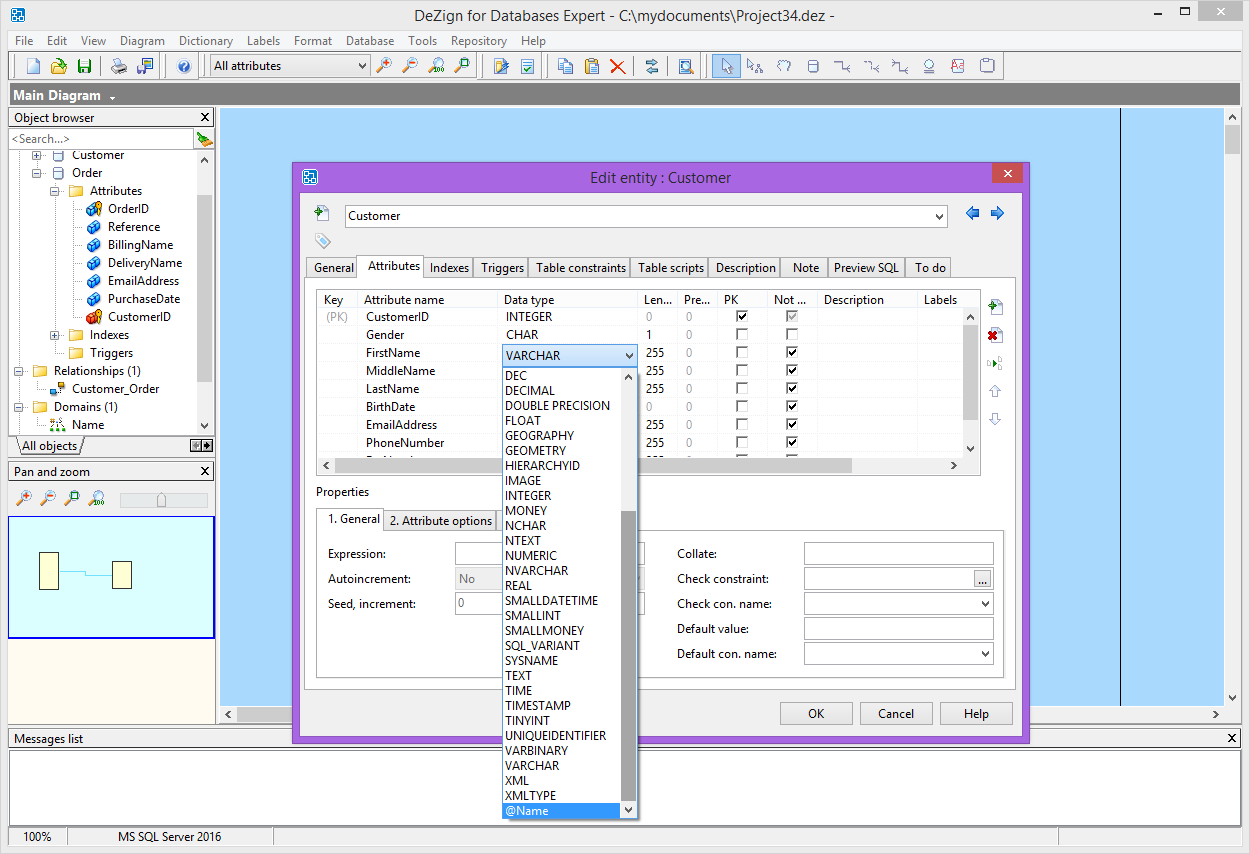
Task: Toggle PK checkbox for PhoneNumber row
Action: point(741,443)
